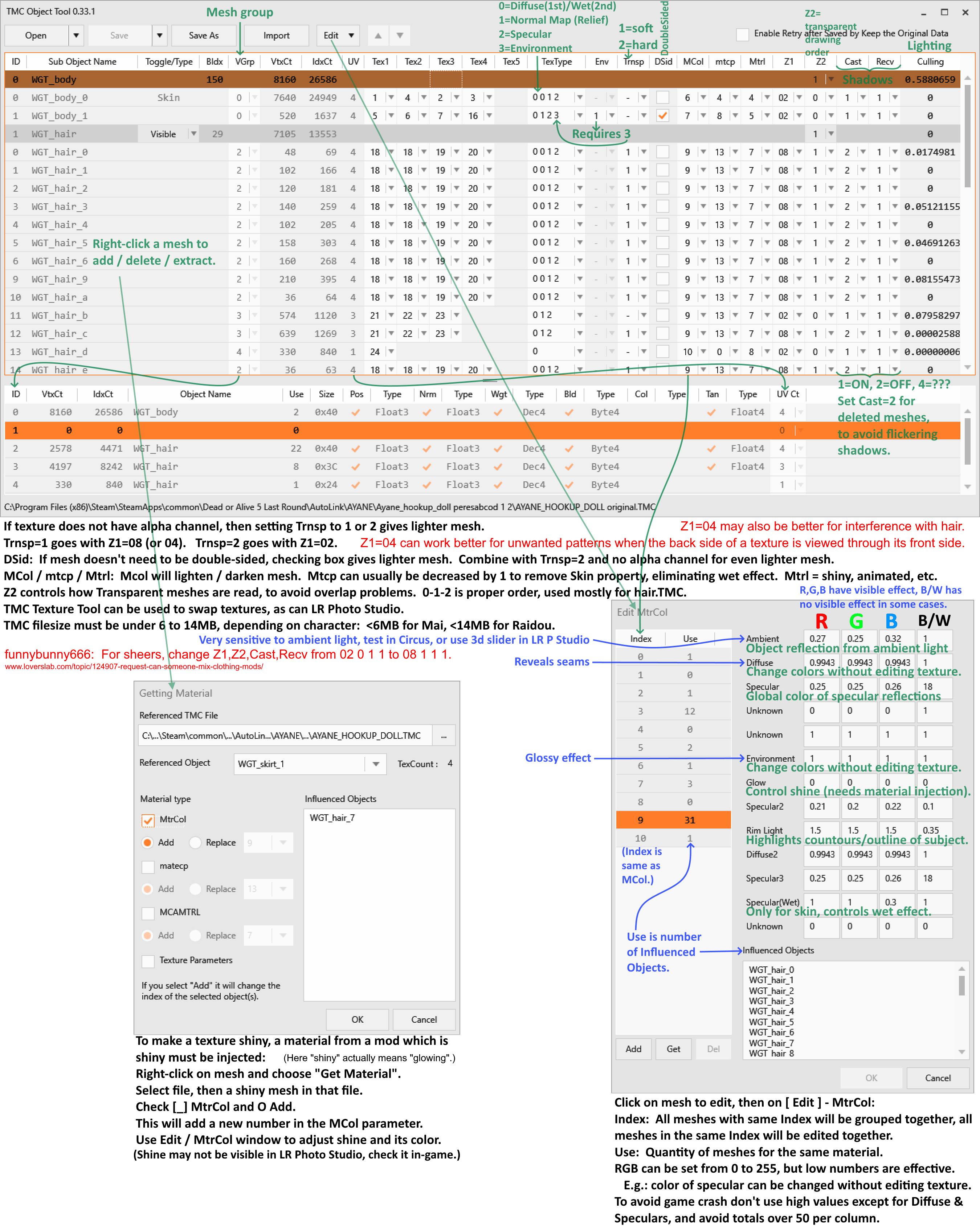Click Add button in Edit MtrCol
Image resolution: width=980 pixels, height=1226 pixels.
(x=633, y=1049)
